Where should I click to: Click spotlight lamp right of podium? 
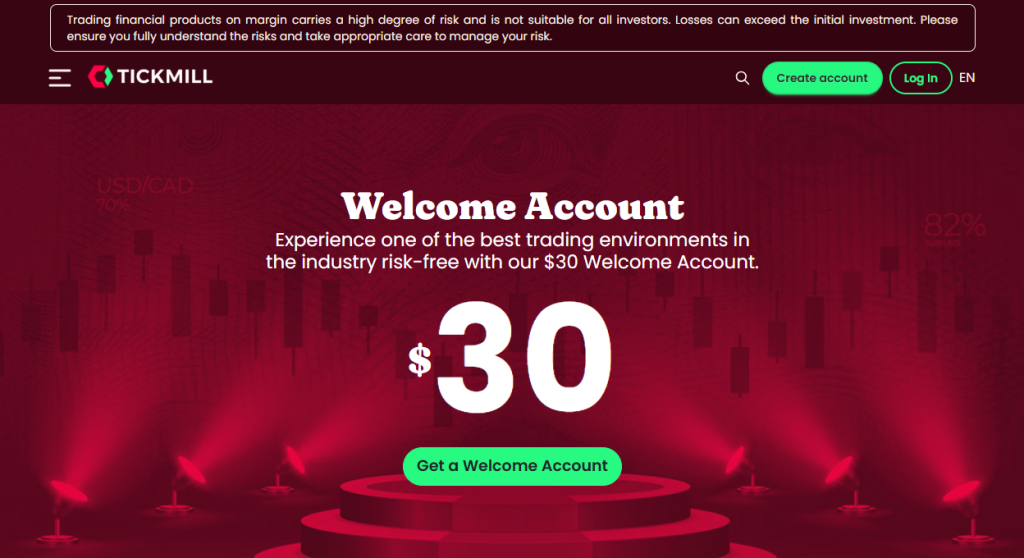point(743,468)
